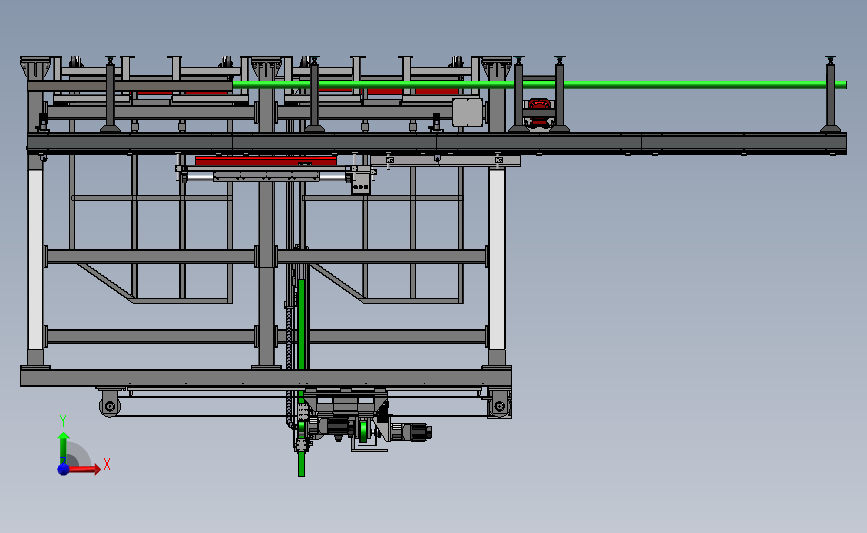Select the long dark horizontal rail beam
The height and width of the screenshot is (533, 867).
click(437, 143)
